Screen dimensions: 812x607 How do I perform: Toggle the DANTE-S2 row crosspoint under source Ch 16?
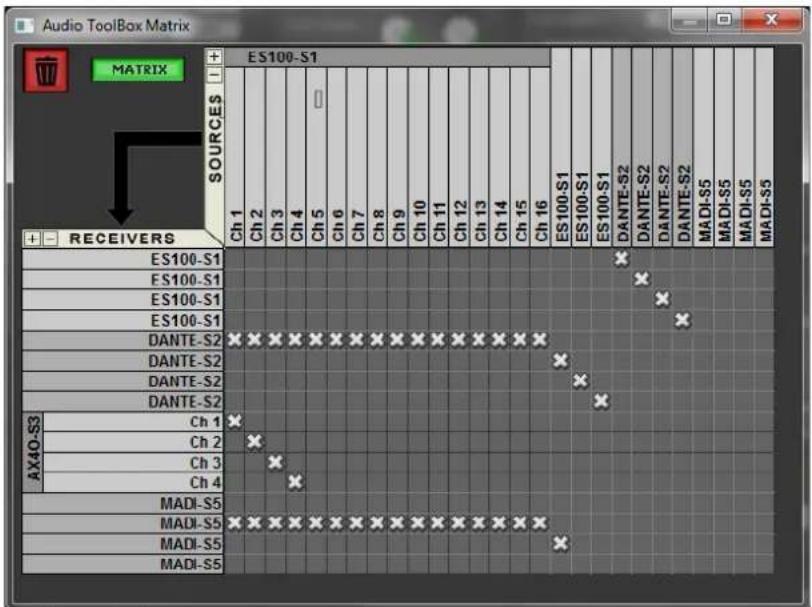coord(540,340)
